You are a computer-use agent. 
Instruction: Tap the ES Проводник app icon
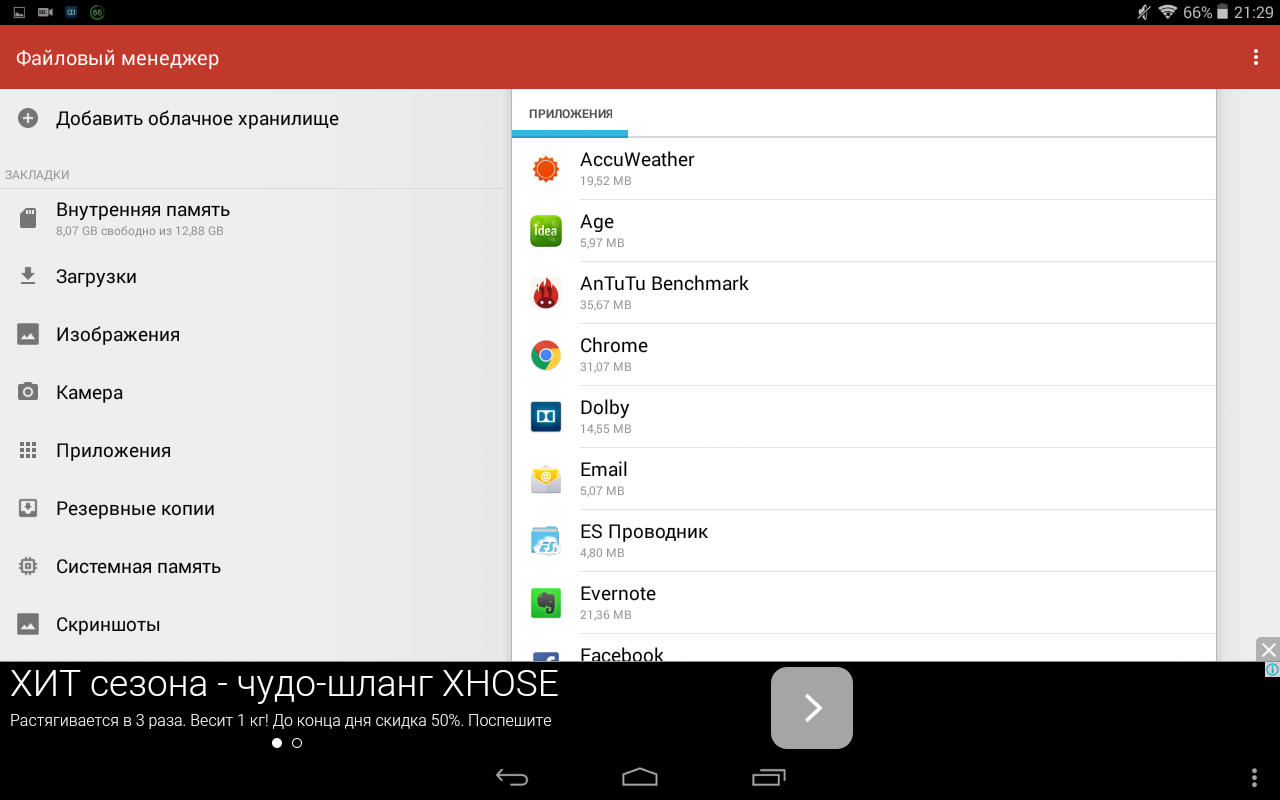tap(546, 541)
